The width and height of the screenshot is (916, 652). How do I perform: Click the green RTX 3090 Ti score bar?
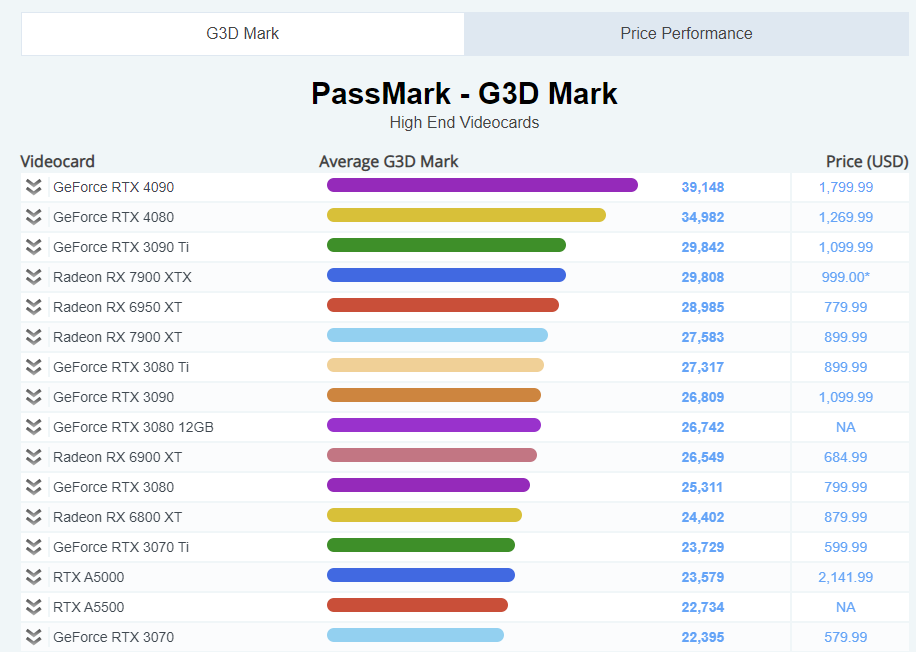446,245
